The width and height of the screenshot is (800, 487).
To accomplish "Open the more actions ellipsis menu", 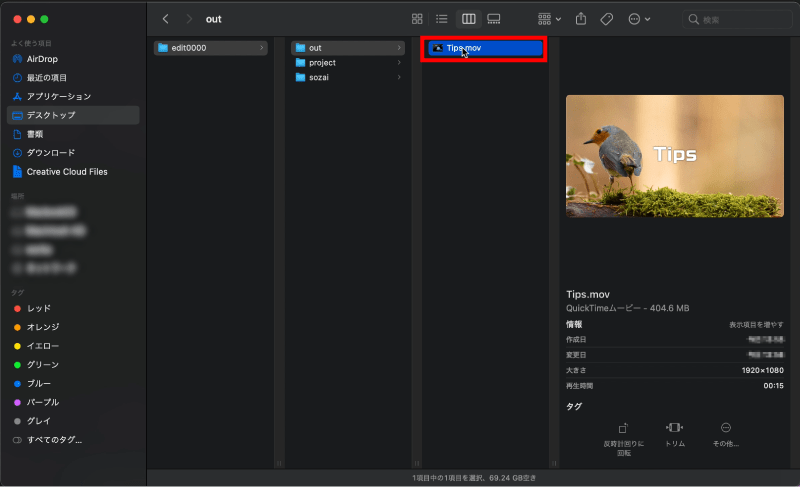I will tap(639, 19).
